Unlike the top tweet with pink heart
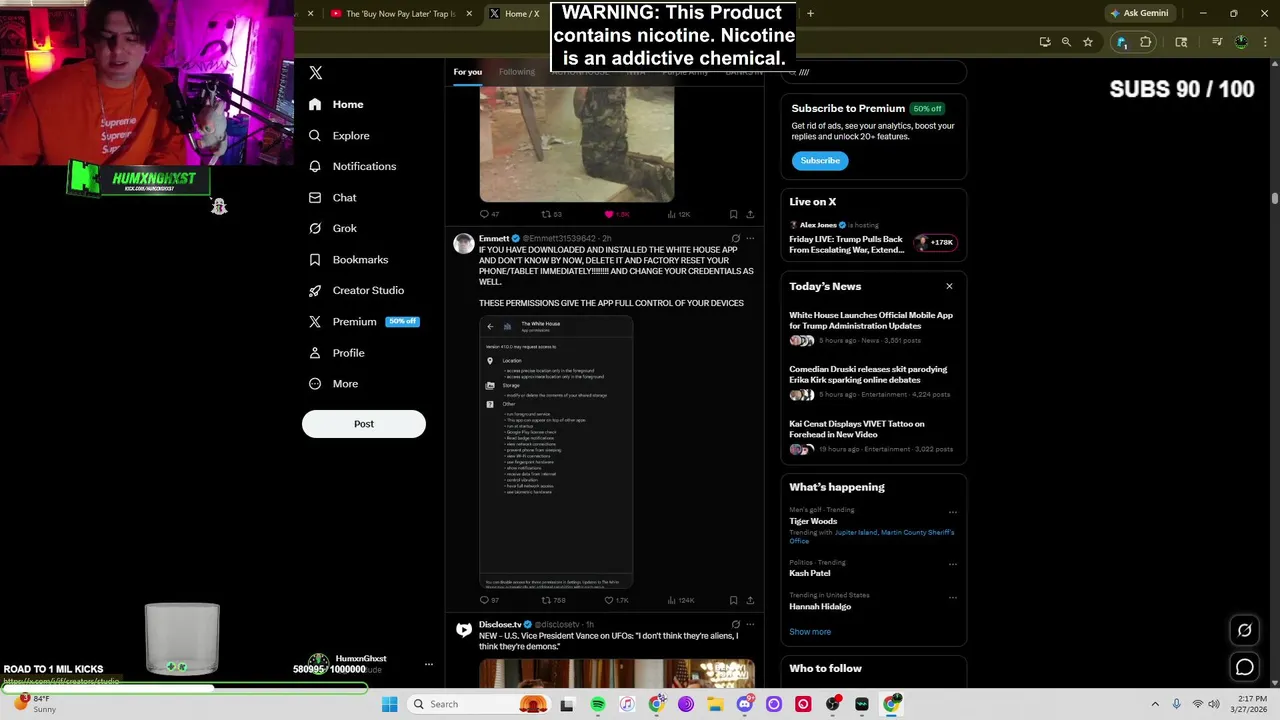Viewport: 1280px width, 720px height. click(608, 214)
